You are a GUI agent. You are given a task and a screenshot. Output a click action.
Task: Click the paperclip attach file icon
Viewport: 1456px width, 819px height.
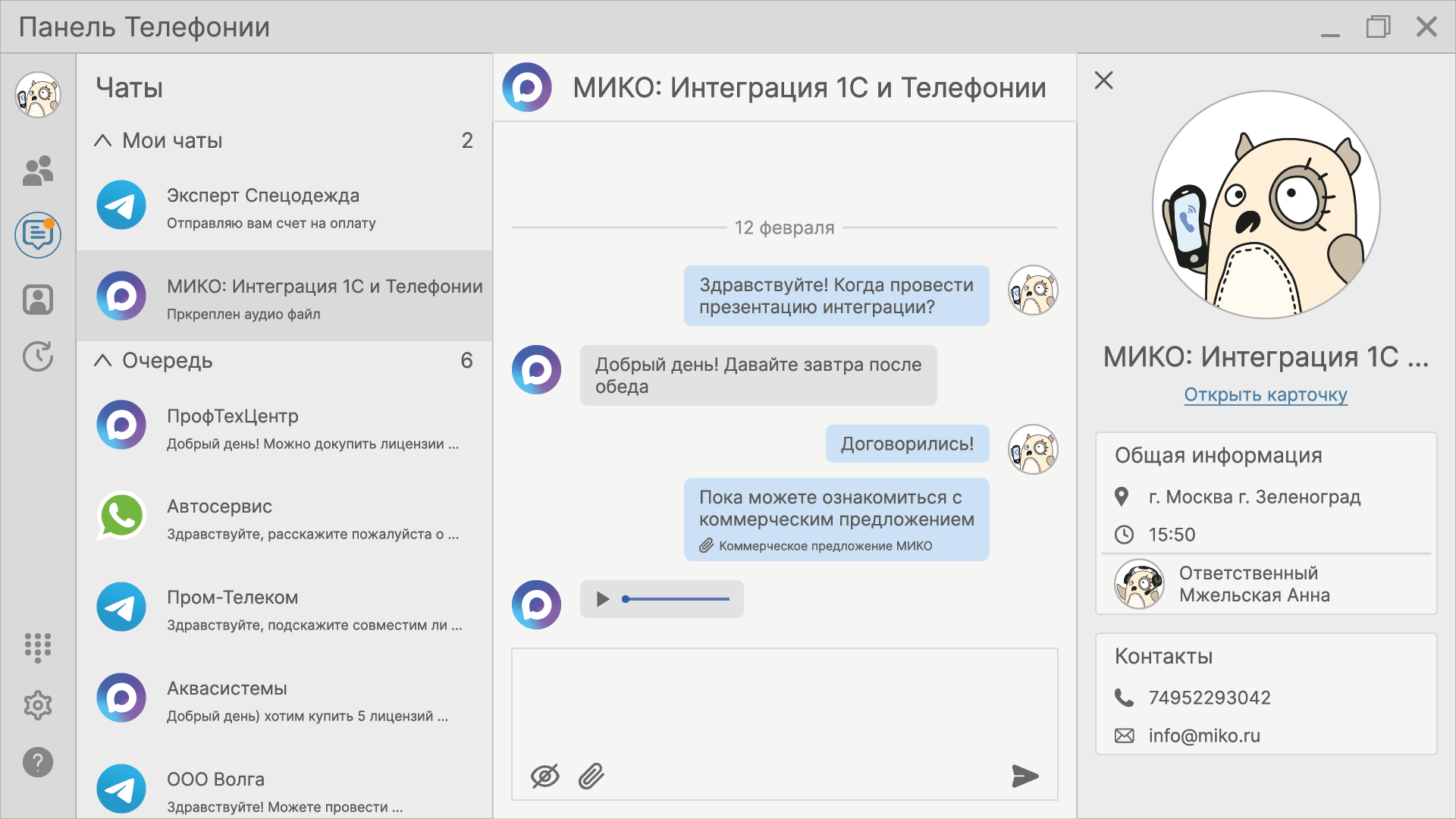pos(591,776)
